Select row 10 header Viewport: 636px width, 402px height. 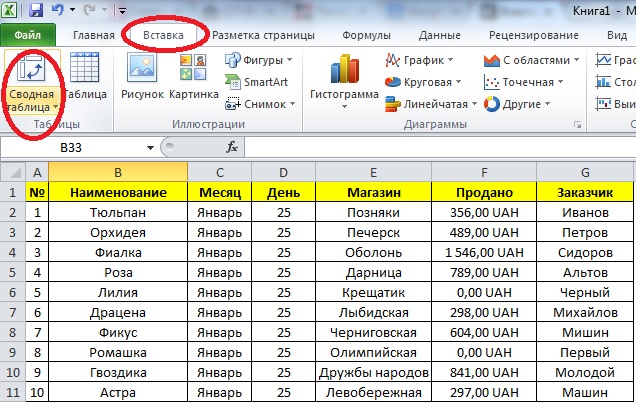[x=13, y=372]
